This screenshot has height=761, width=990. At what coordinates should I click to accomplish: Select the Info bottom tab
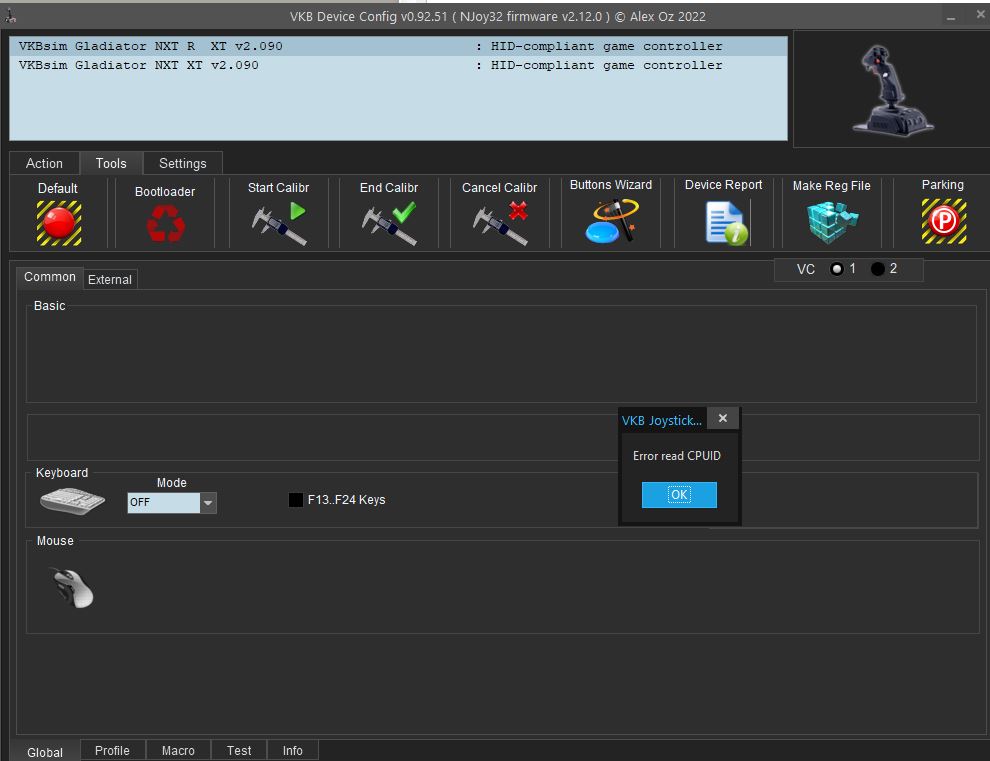click(292, 750)
